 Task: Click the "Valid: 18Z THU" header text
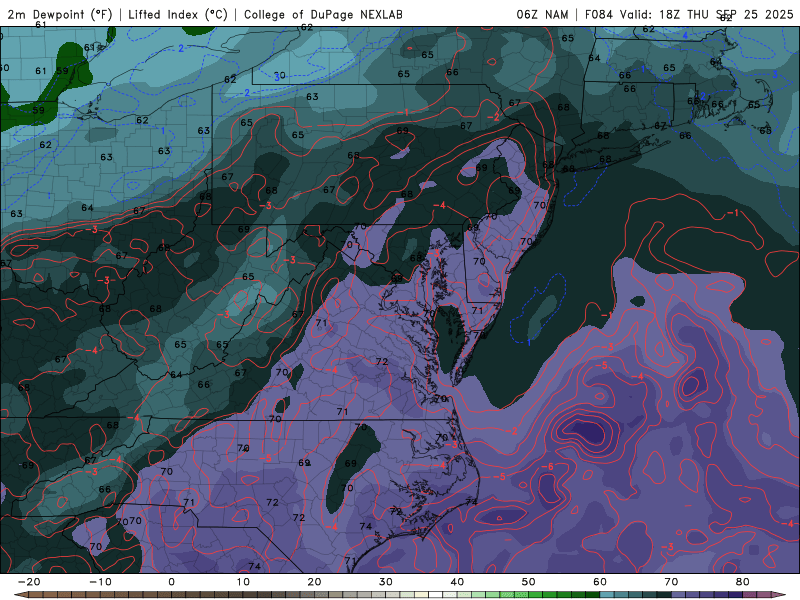[x=664, y=14]
